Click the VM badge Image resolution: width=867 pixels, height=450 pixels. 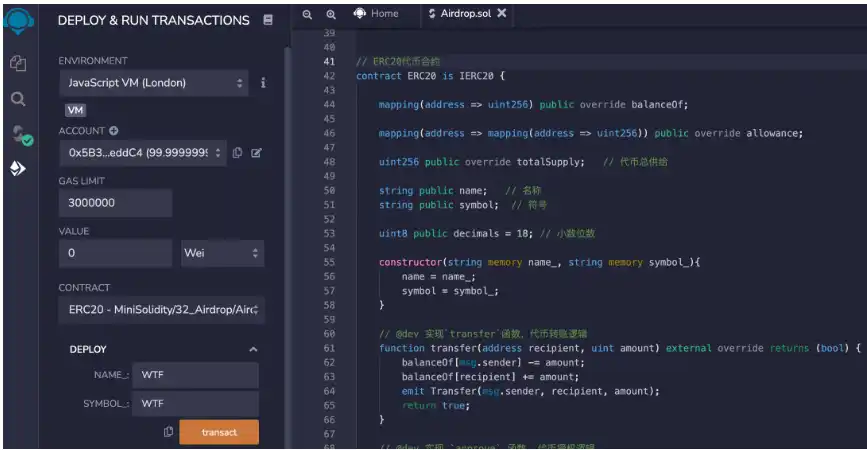(75, 110)
